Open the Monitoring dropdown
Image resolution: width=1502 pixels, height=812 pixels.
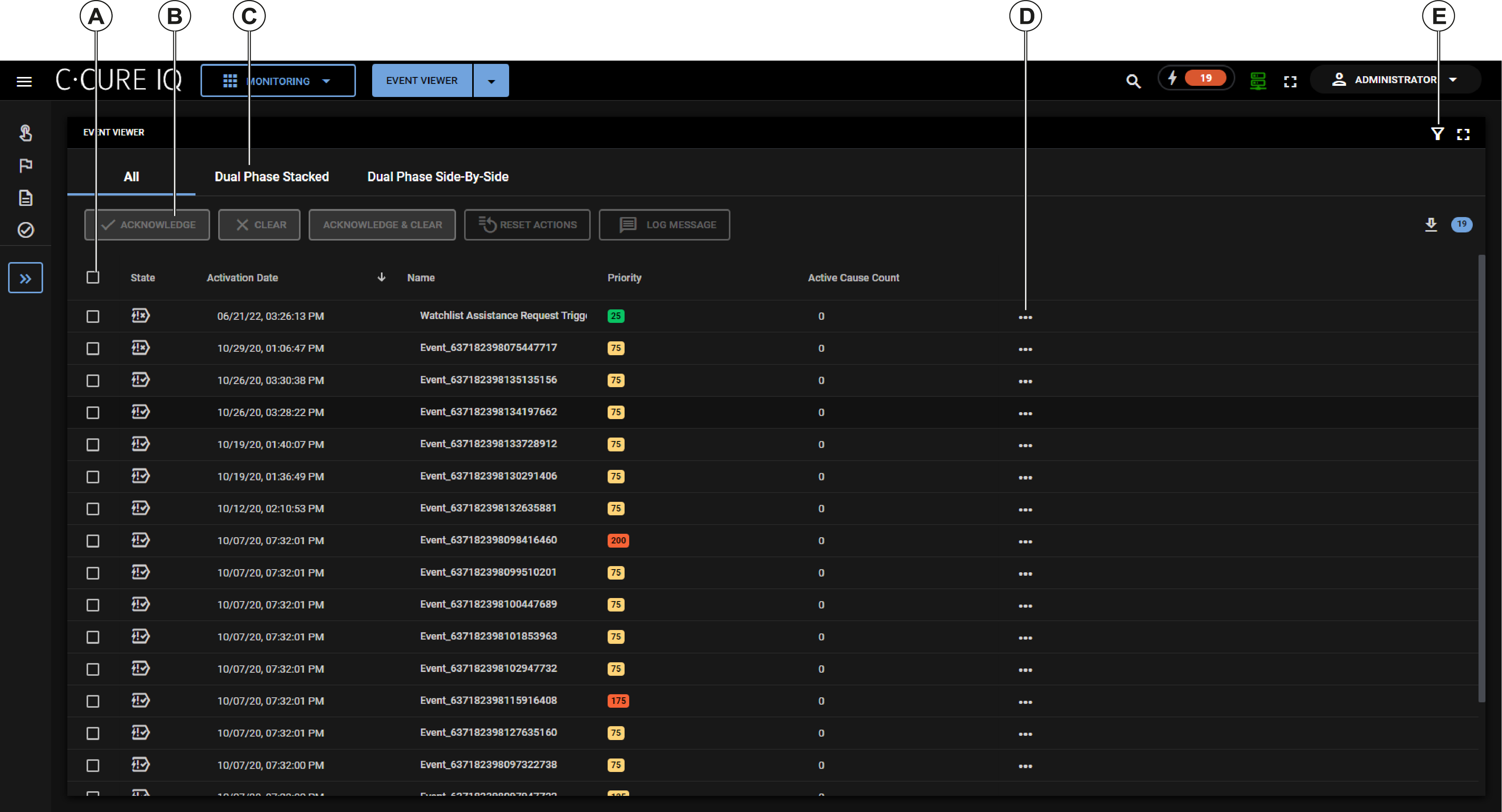tap(278, 81)
